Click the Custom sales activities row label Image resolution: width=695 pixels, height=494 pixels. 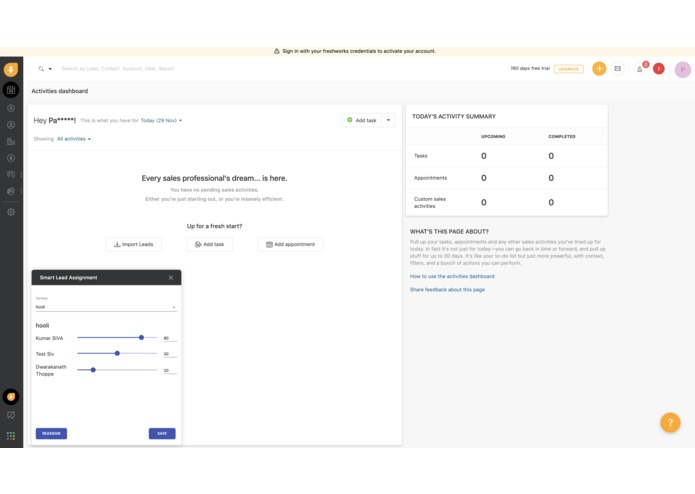coord(429,202)
